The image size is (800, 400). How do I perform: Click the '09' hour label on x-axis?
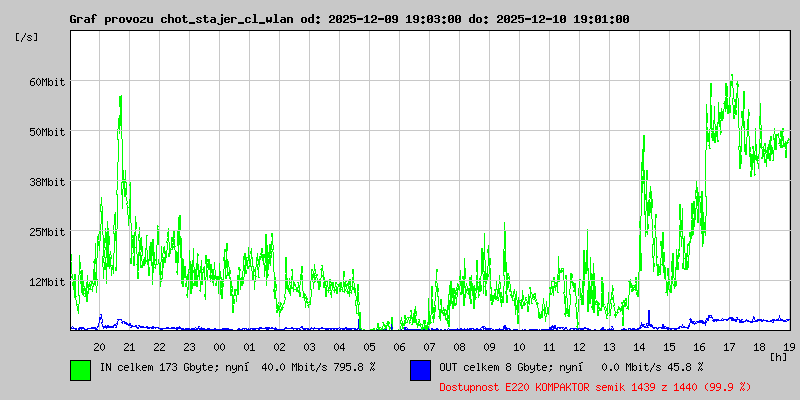click(x=489, y=347)
